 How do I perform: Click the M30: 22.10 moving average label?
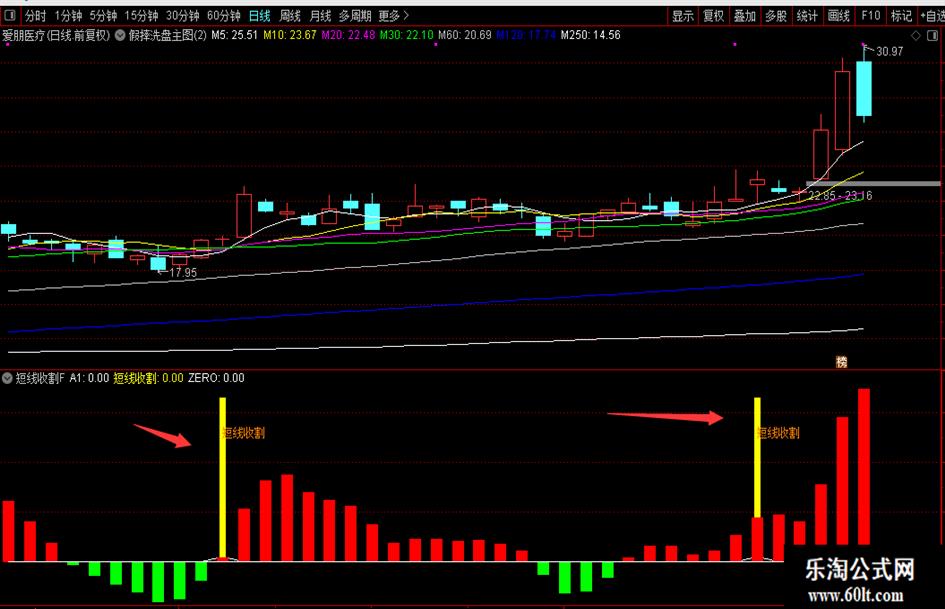coord(406,36)
